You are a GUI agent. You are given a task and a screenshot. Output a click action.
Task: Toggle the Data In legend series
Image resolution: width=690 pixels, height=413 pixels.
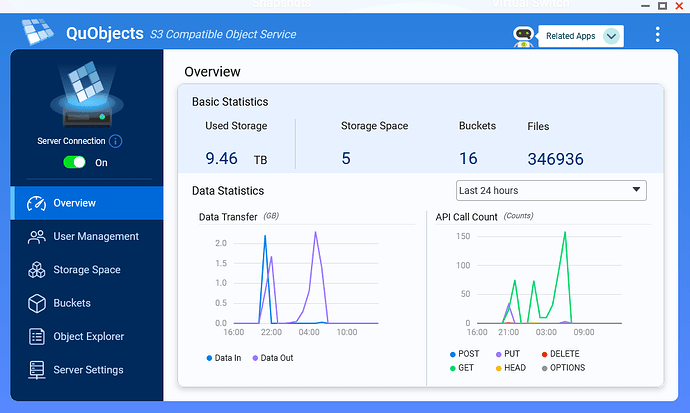coord(224,357)
